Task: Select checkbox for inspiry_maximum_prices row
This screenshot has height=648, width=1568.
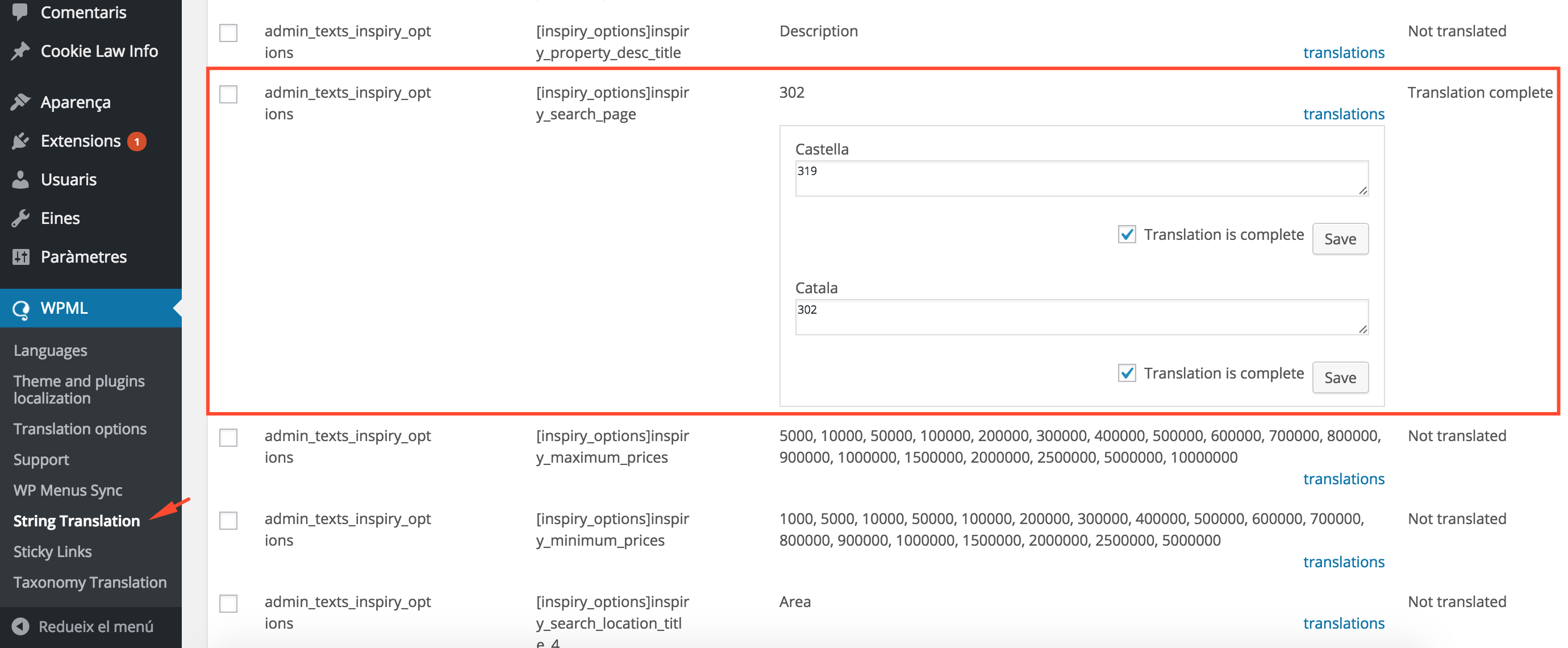Action: pyautogui.click(x=228, y=437)
